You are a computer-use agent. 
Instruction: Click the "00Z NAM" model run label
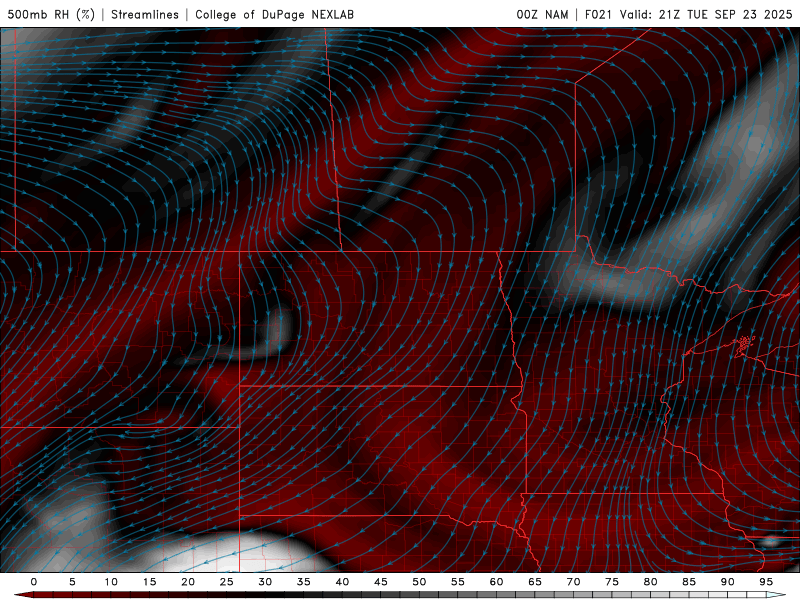(542, 14)
